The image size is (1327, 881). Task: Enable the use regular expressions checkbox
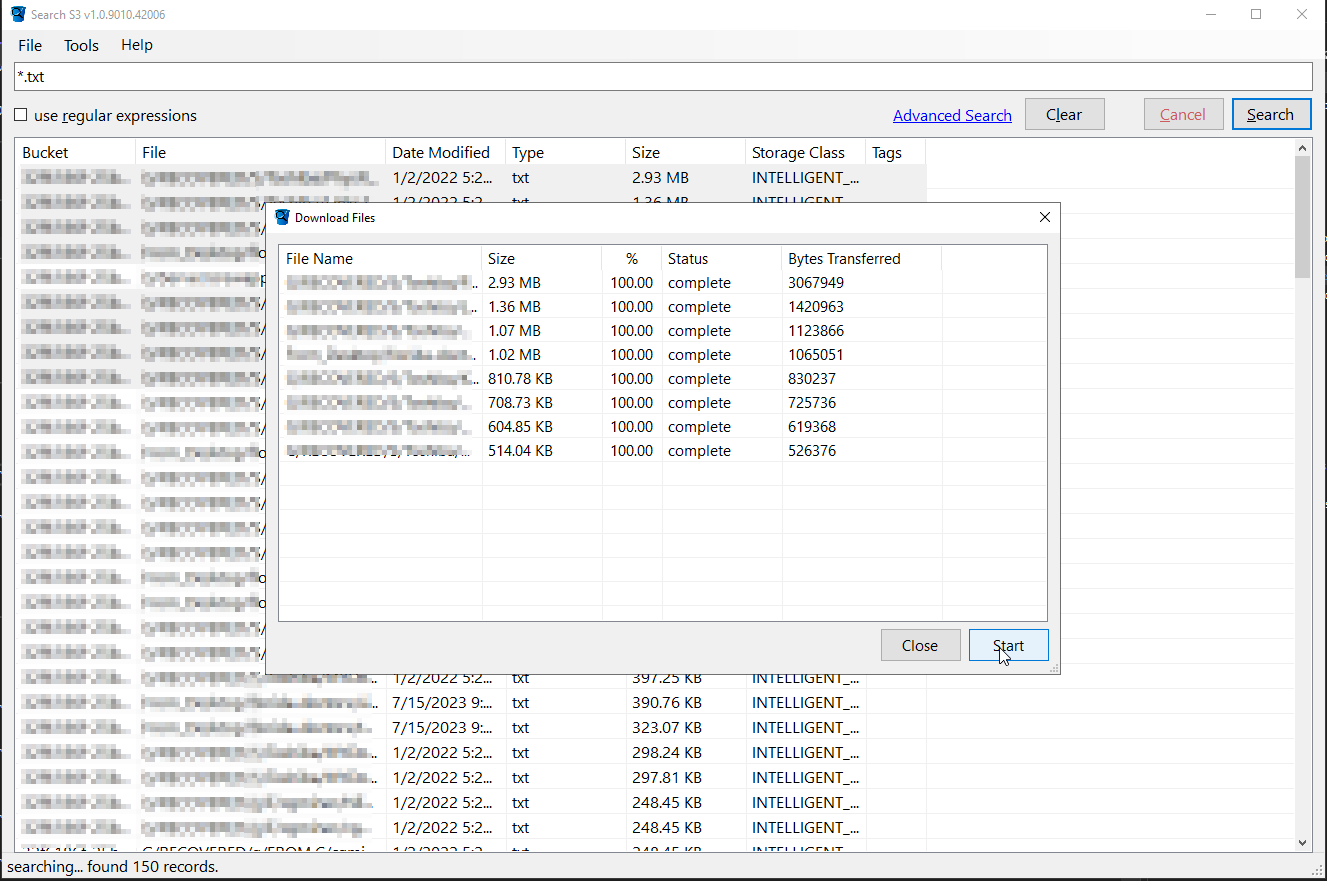point(21,115)
